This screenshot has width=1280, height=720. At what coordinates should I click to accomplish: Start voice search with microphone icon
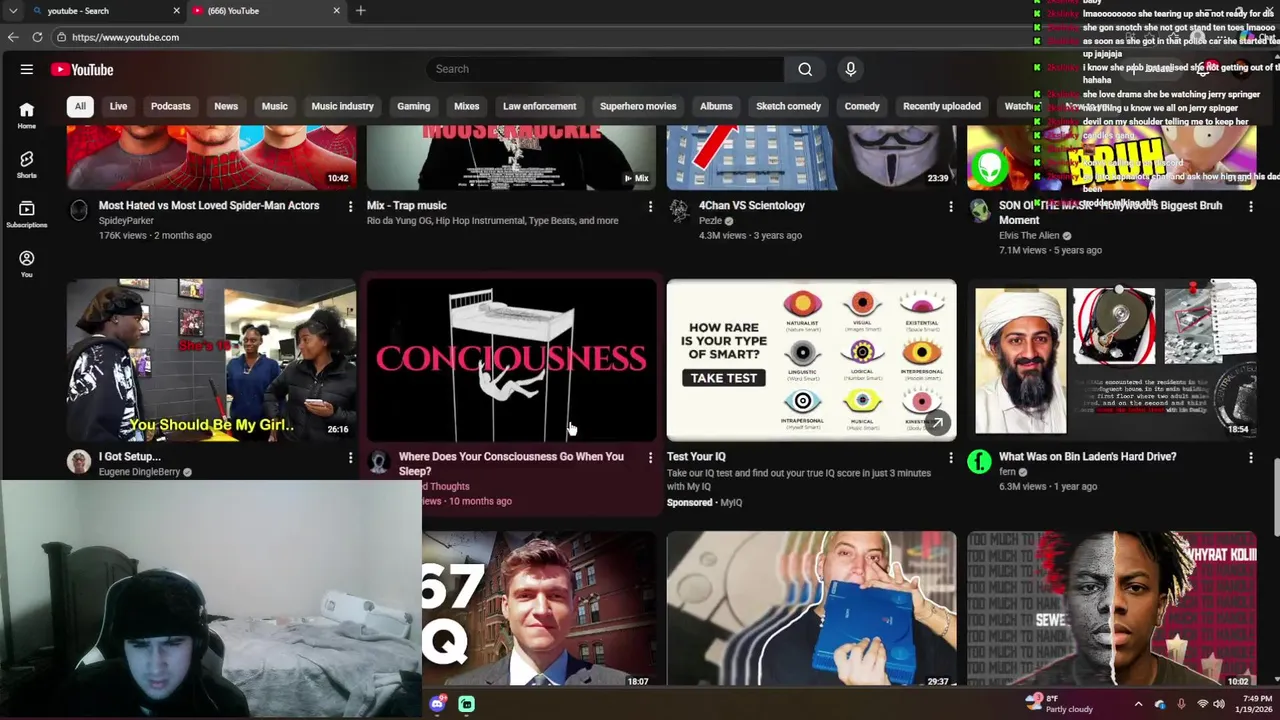coord(851,69)
